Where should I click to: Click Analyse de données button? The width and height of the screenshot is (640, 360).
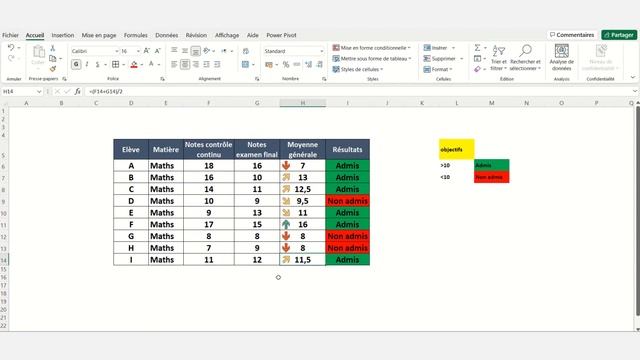[x=562, y=58]
